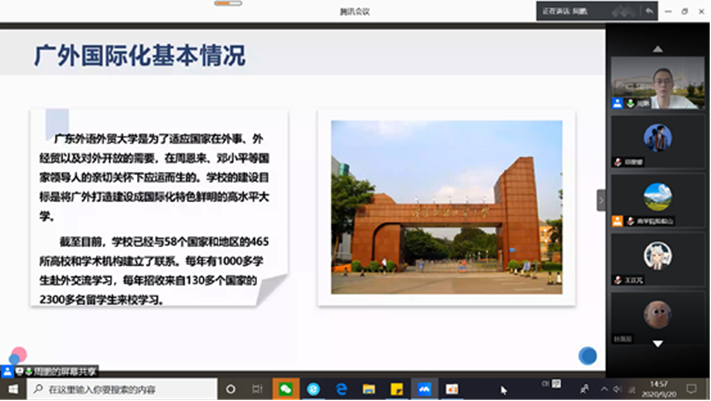Click the Windows Start button

coord(11,388)
